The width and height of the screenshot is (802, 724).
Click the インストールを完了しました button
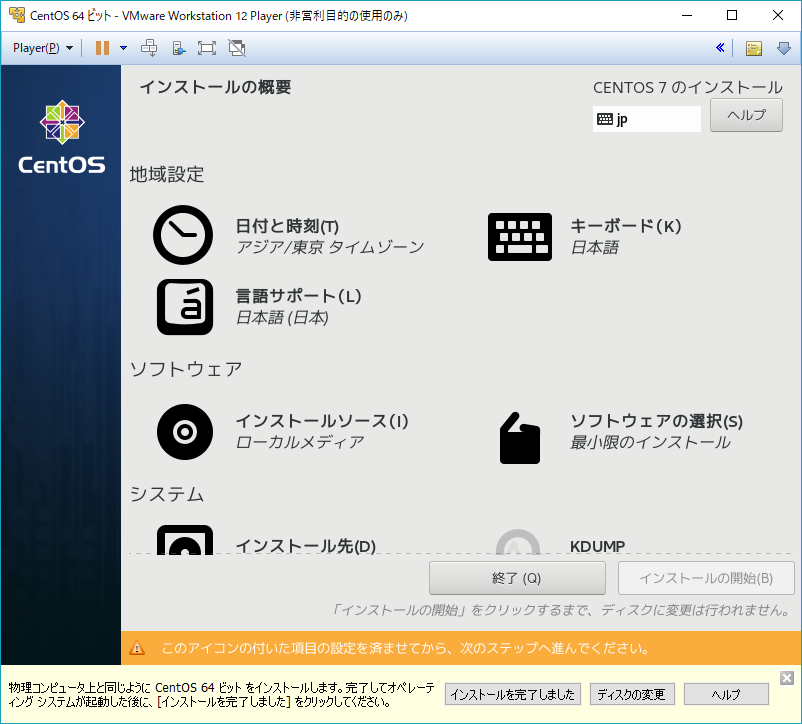click(x=513, y=694)
